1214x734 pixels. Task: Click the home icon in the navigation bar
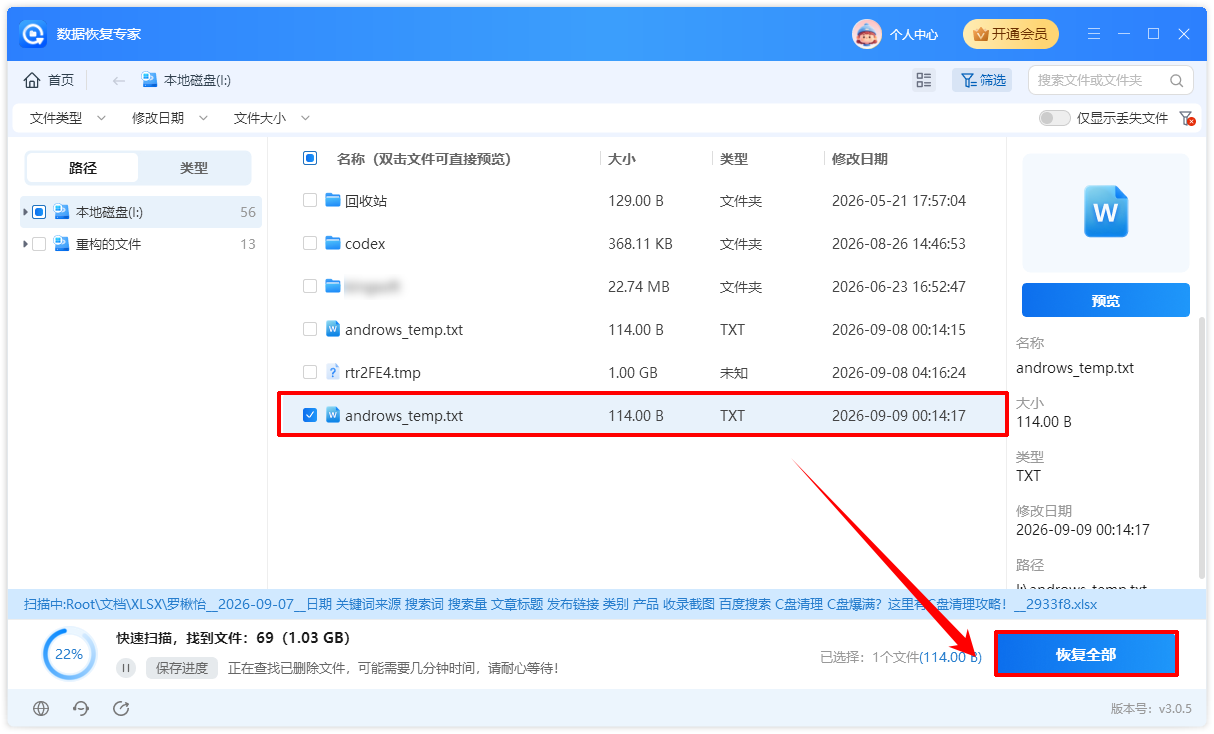(33, 80)
